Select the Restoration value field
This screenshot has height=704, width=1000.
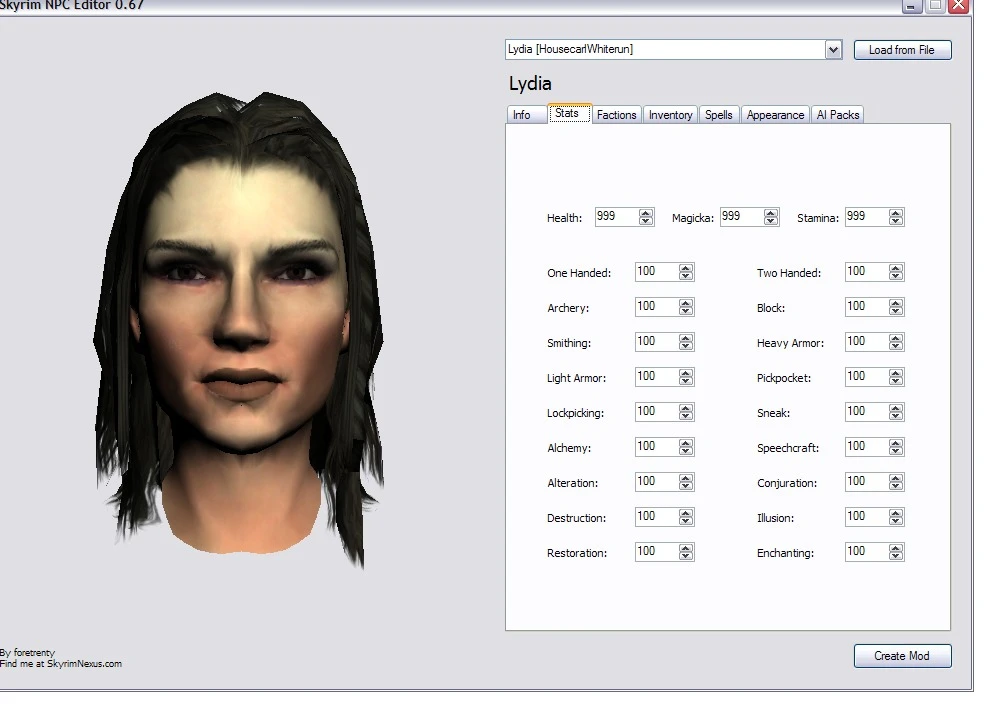657,552
